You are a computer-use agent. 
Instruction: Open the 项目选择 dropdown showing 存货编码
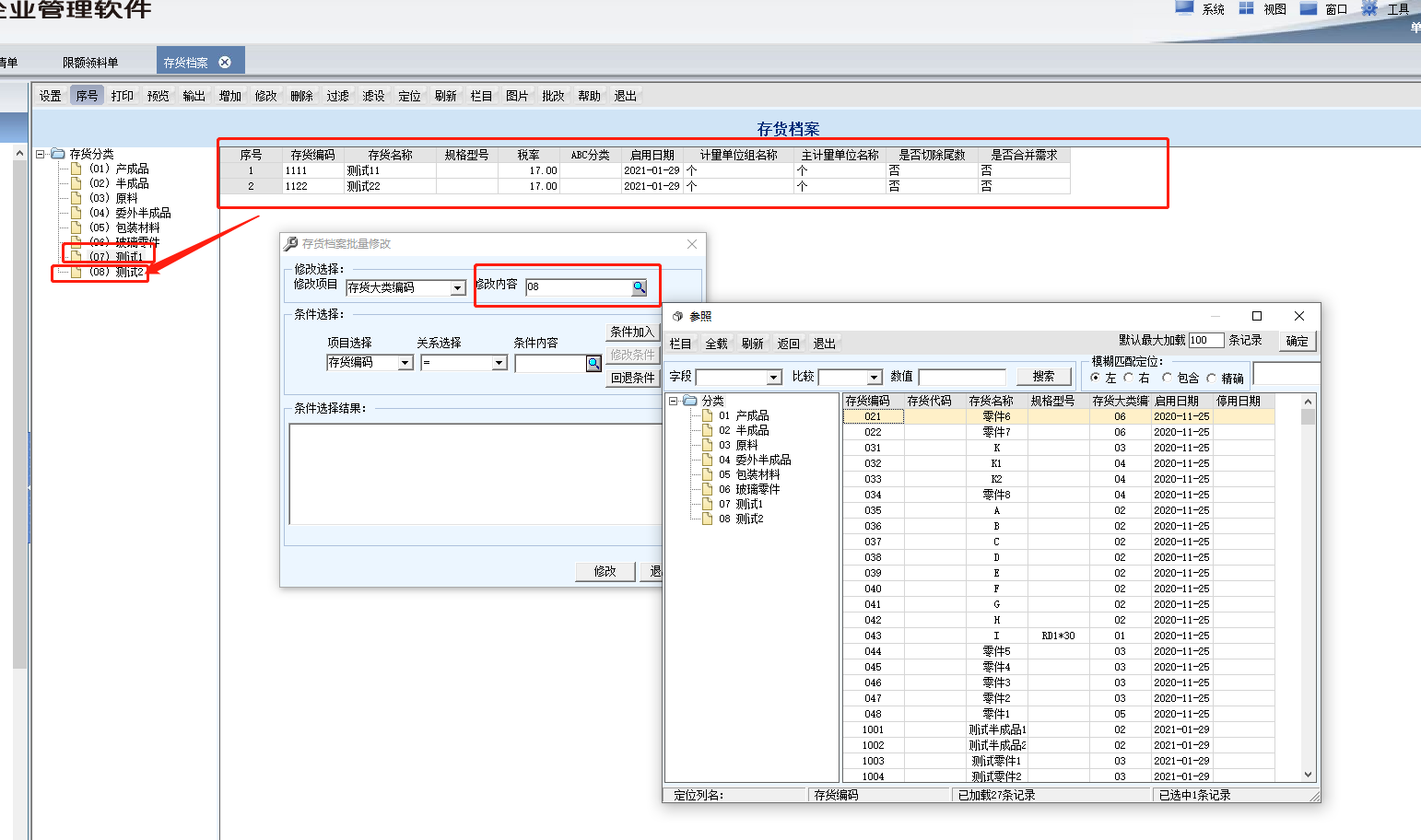click(x=405, y=363)
